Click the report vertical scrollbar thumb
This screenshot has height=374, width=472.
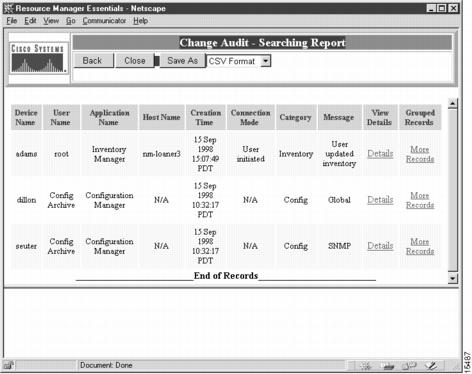[453, 190]
